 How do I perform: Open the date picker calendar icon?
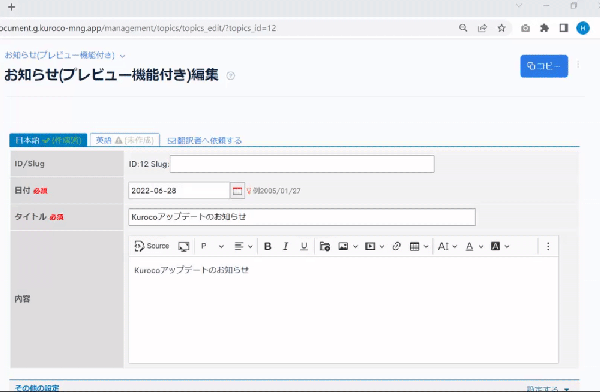pos(237,191)
